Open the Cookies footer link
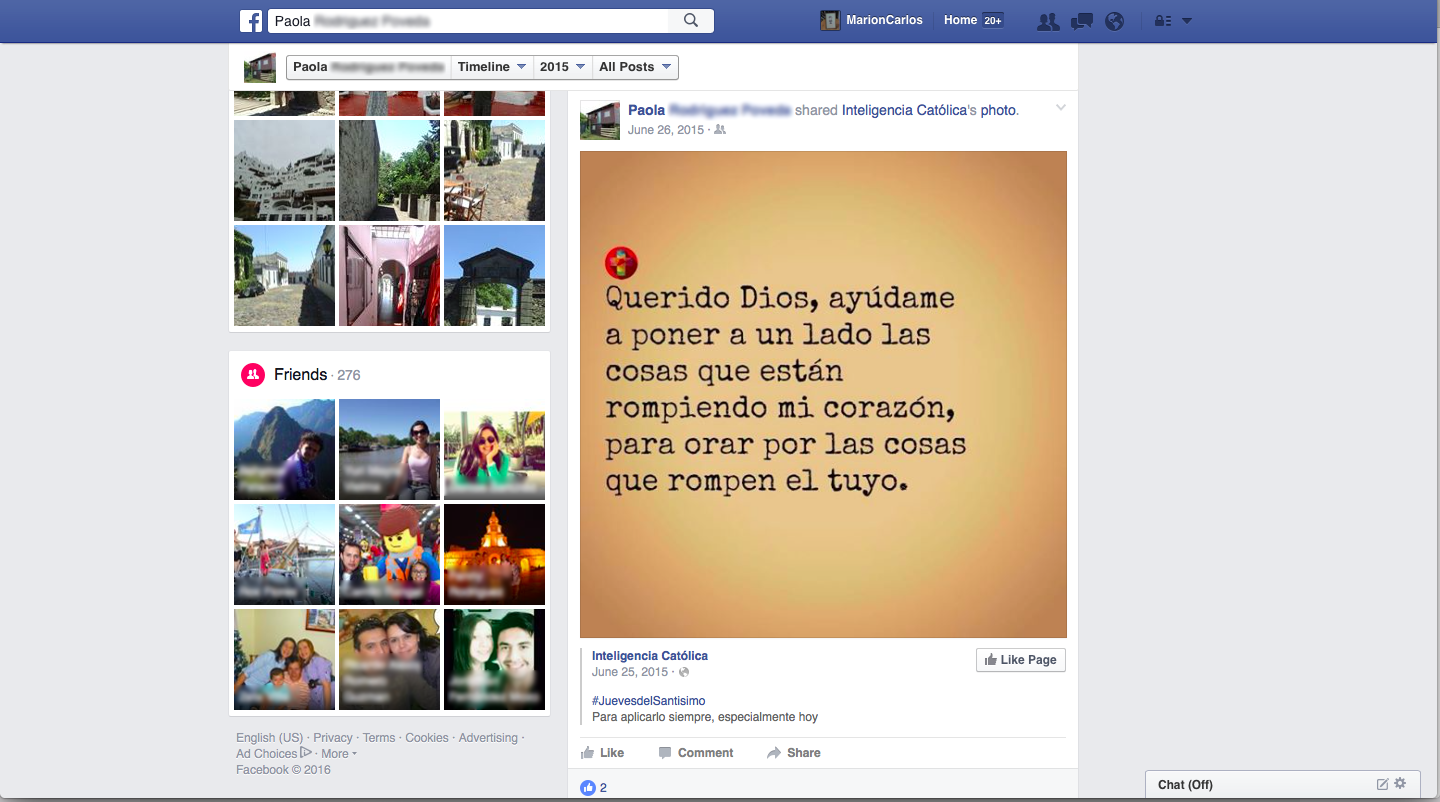 [x=427, y=738]
